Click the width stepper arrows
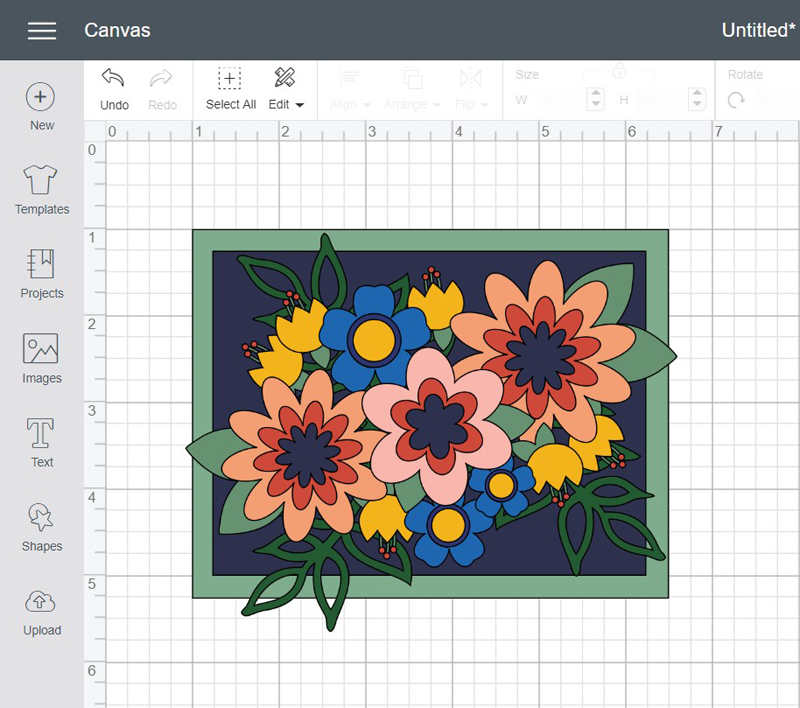800x708 pixels. [x=596, y=99]
